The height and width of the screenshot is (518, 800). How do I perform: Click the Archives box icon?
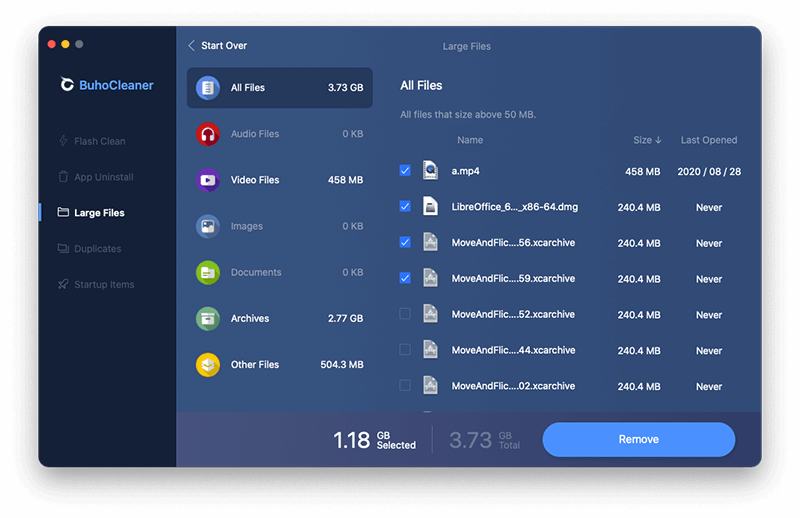click(x=208, y=318)
